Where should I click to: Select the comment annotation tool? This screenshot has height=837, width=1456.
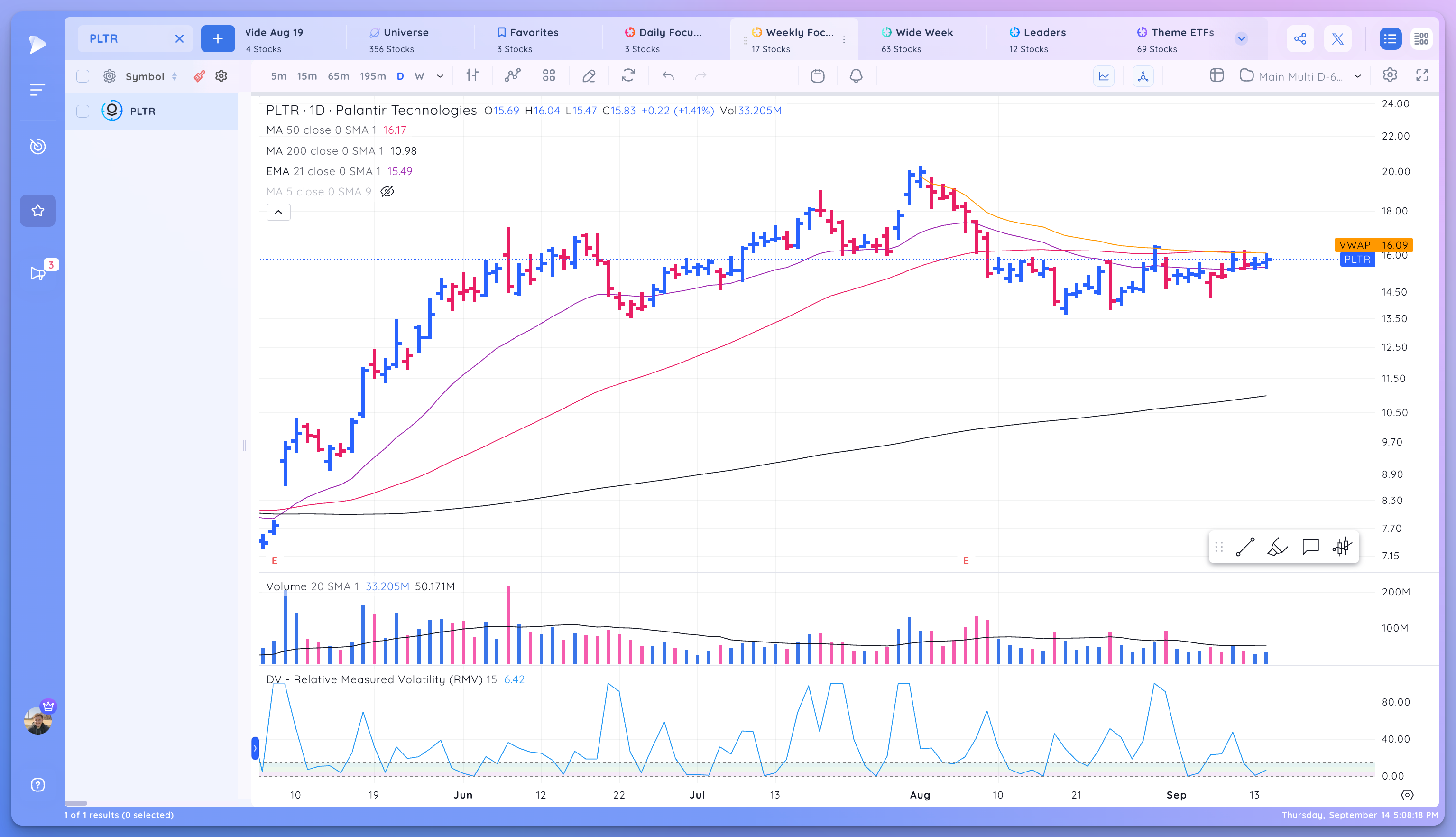pyautogui.click(x=1310, y=547)
